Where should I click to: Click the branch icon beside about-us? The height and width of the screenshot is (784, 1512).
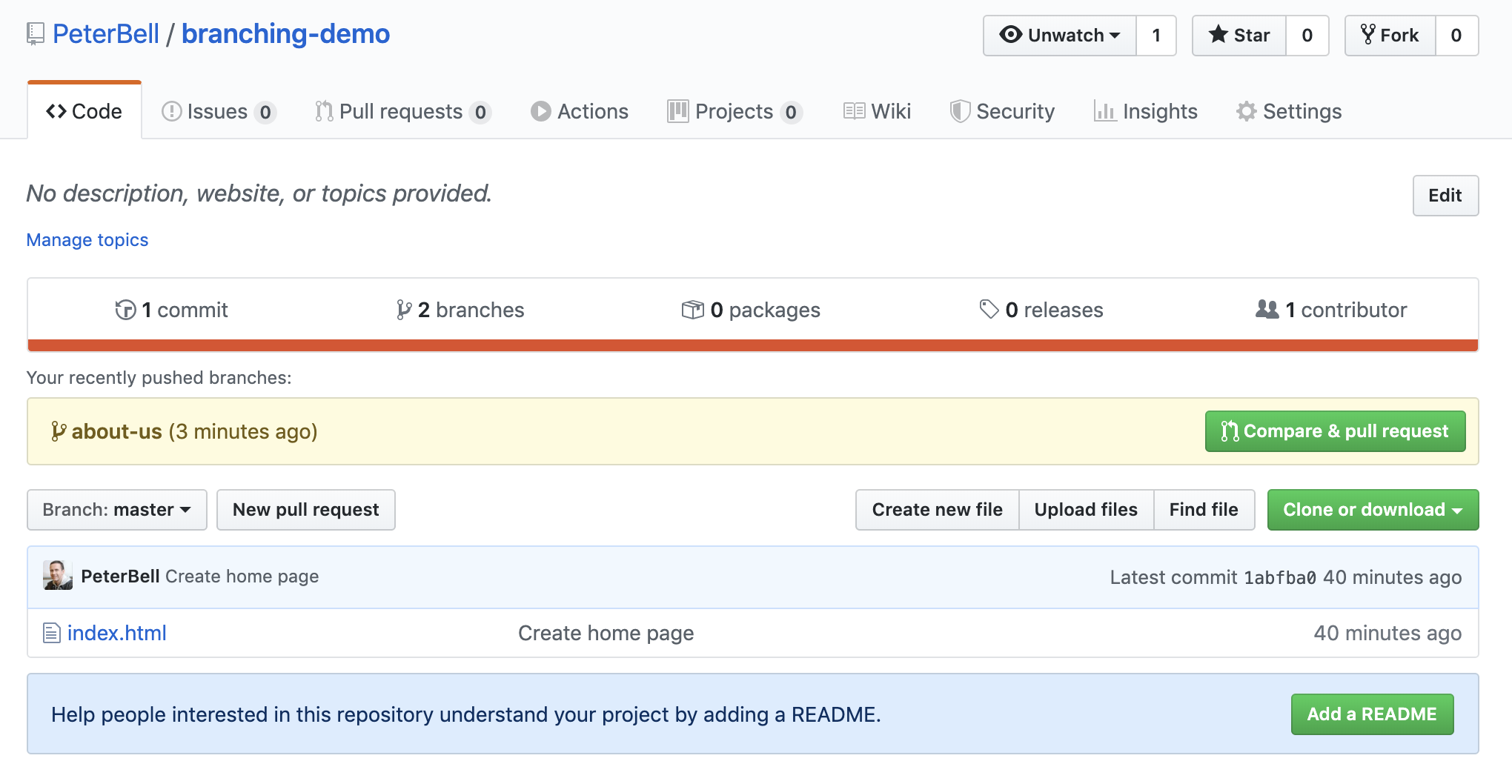click(x=59, y=431)
